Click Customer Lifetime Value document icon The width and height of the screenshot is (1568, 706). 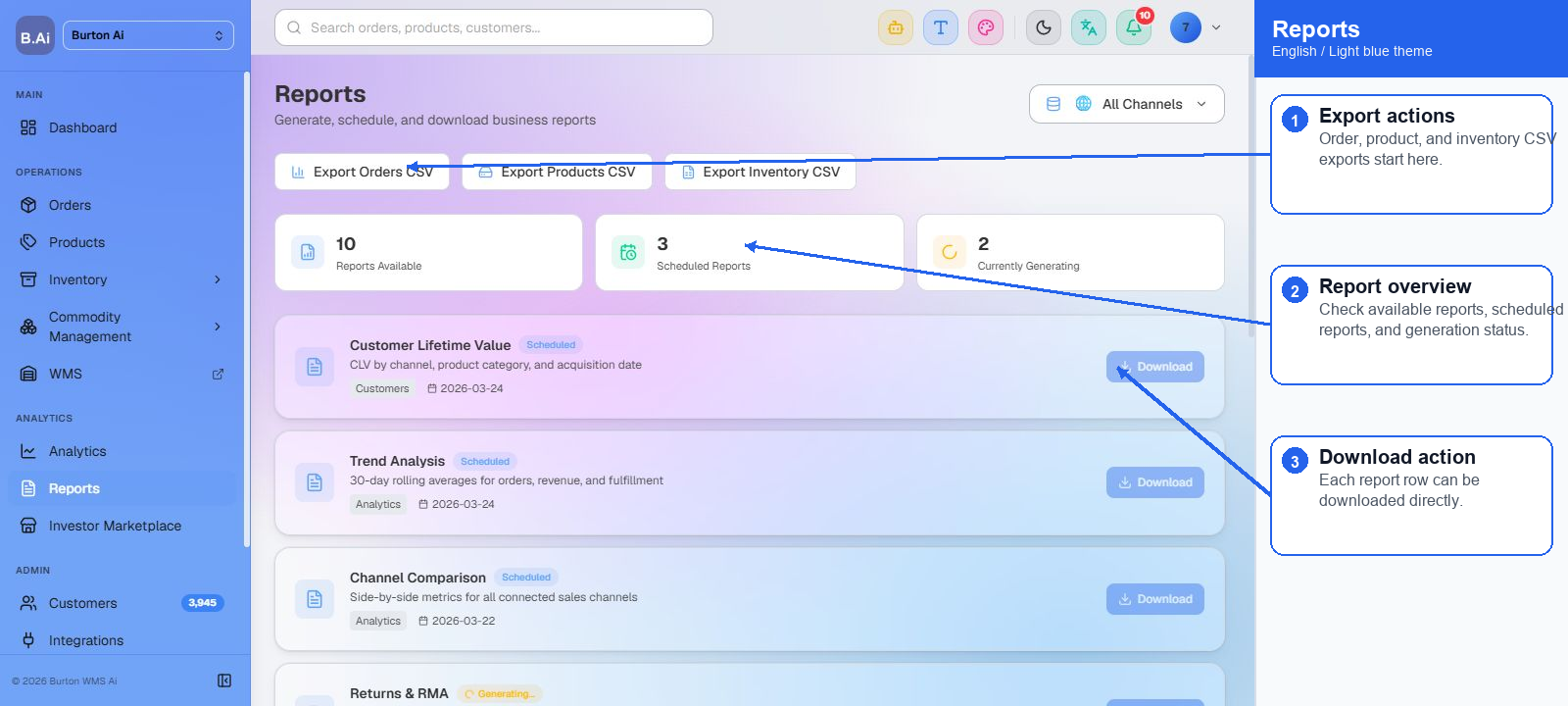coord(315,367)
